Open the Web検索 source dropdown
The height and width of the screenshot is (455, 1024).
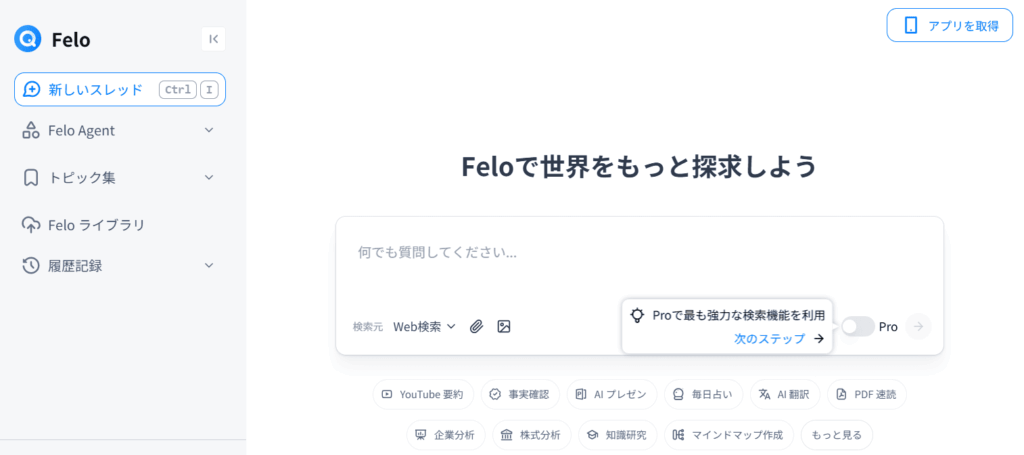[424, 326]
